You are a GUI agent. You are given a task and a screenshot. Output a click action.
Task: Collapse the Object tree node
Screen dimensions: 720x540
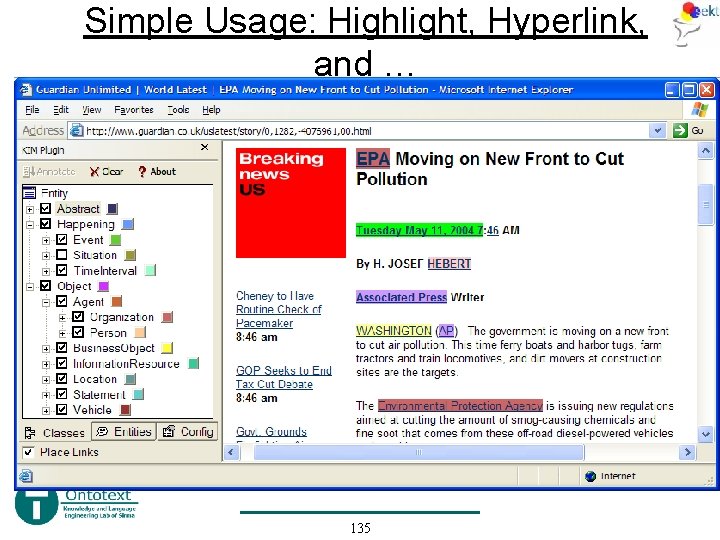click(30, 287)
